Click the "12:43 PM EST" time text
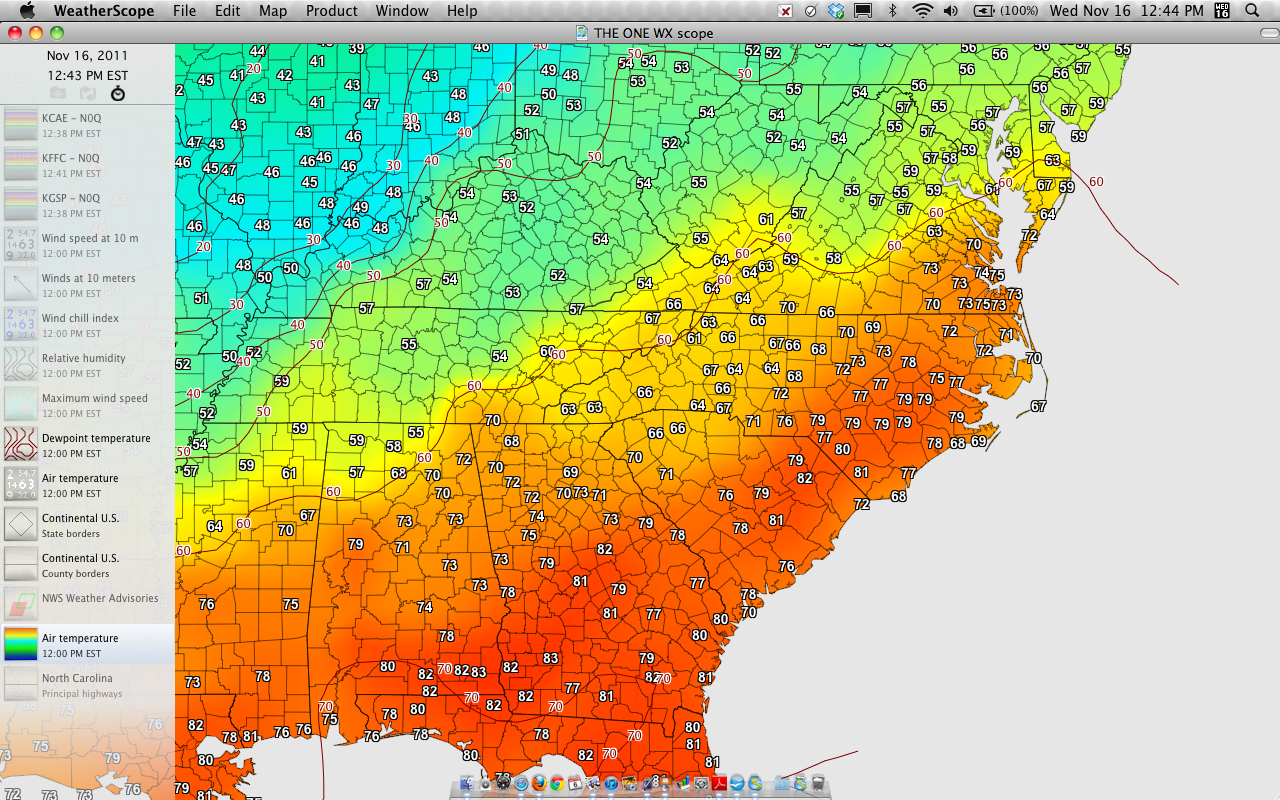This screenshot has height=800, width=1280. pos(87,75)
